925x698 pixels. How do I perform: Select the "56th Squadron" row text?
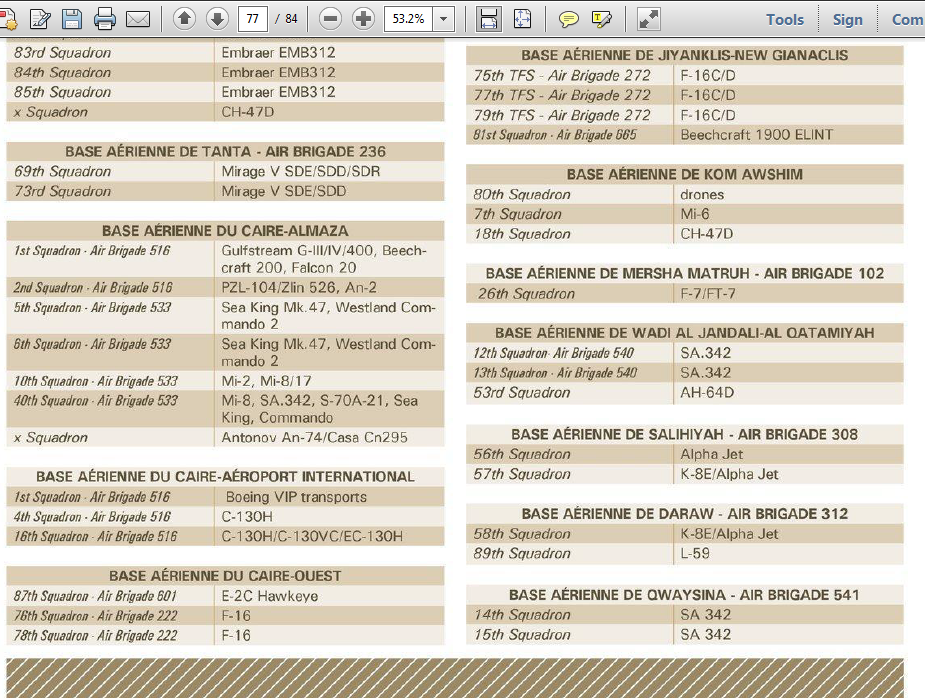[522, 454]
